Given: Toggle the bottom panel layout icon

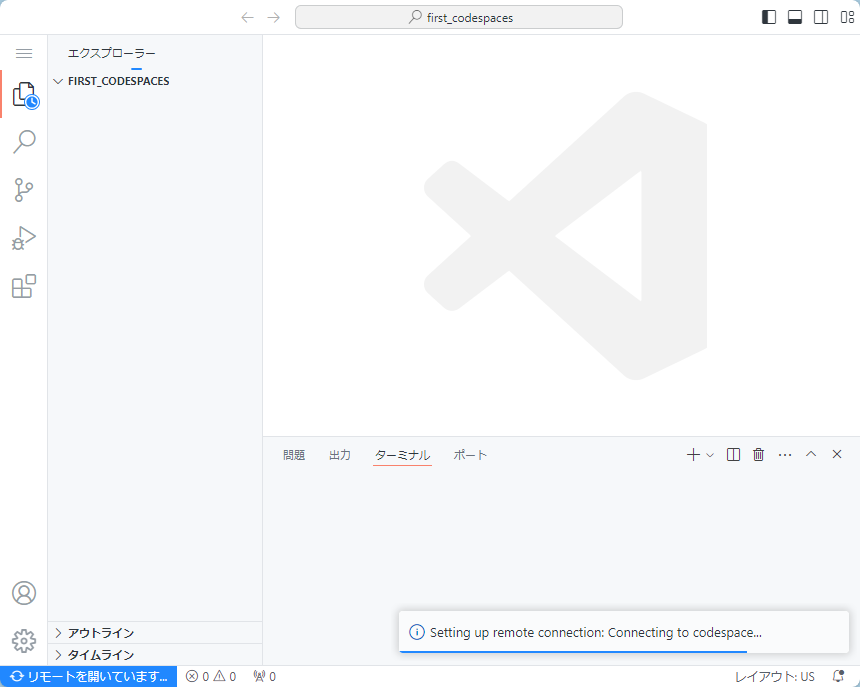Looking at the screenshot, I should (795, 17).
